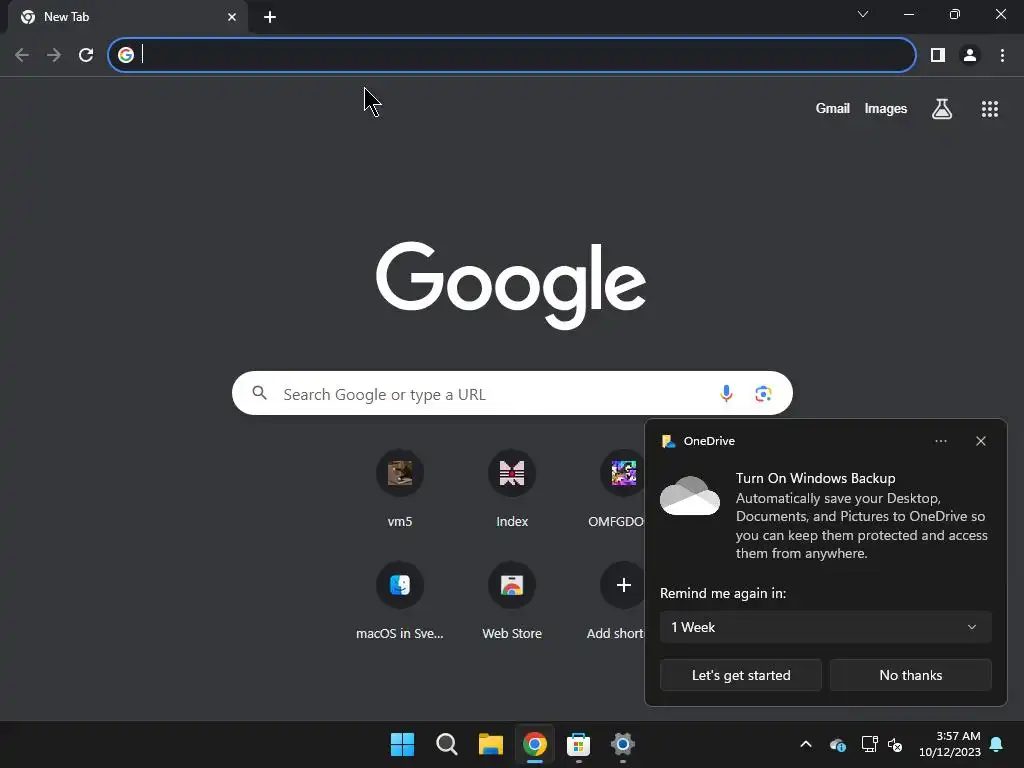Search by image with the Lens icon

pos(763,393)
